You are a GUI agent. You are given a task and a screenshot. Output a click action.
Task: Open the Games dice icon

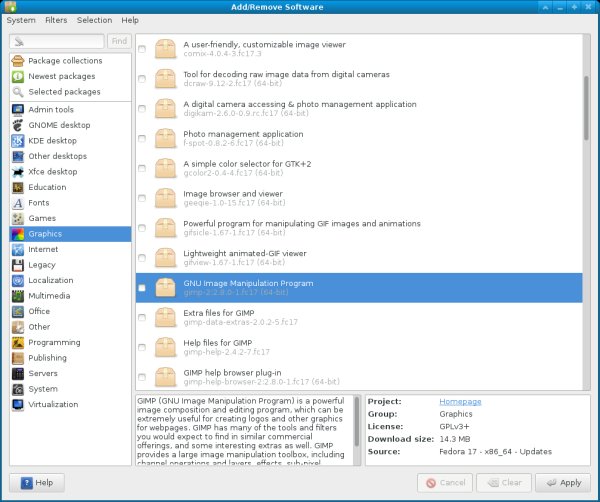click(18, 218)
